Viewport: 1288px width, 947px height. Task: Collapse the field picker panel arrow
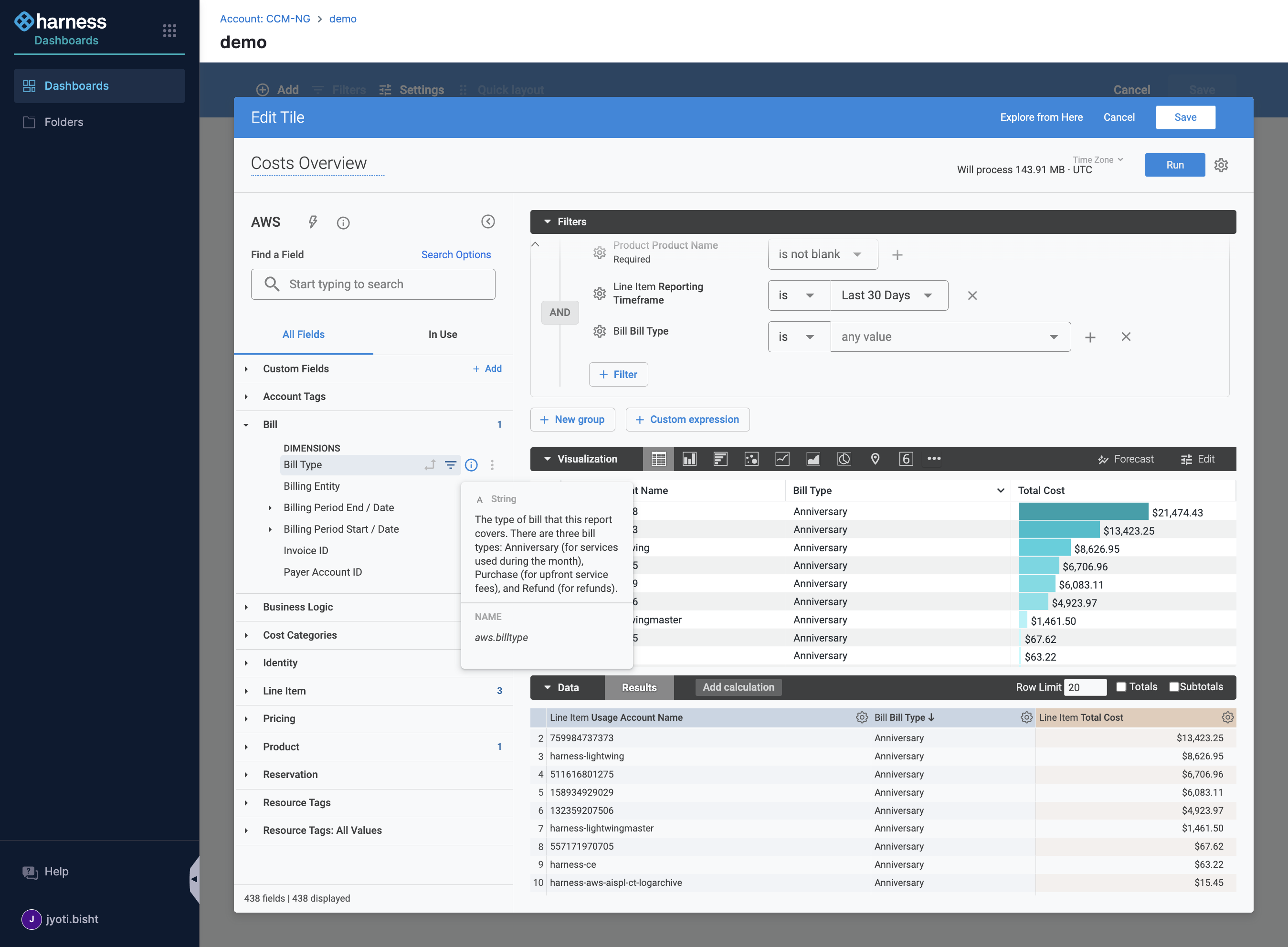(x=488, y=222)
